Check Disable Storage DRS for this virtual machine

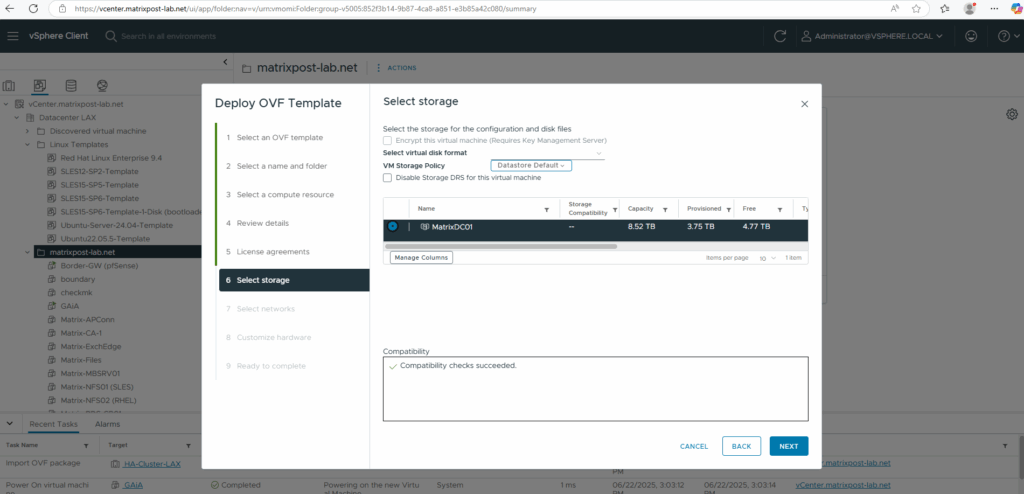(387, 178)
